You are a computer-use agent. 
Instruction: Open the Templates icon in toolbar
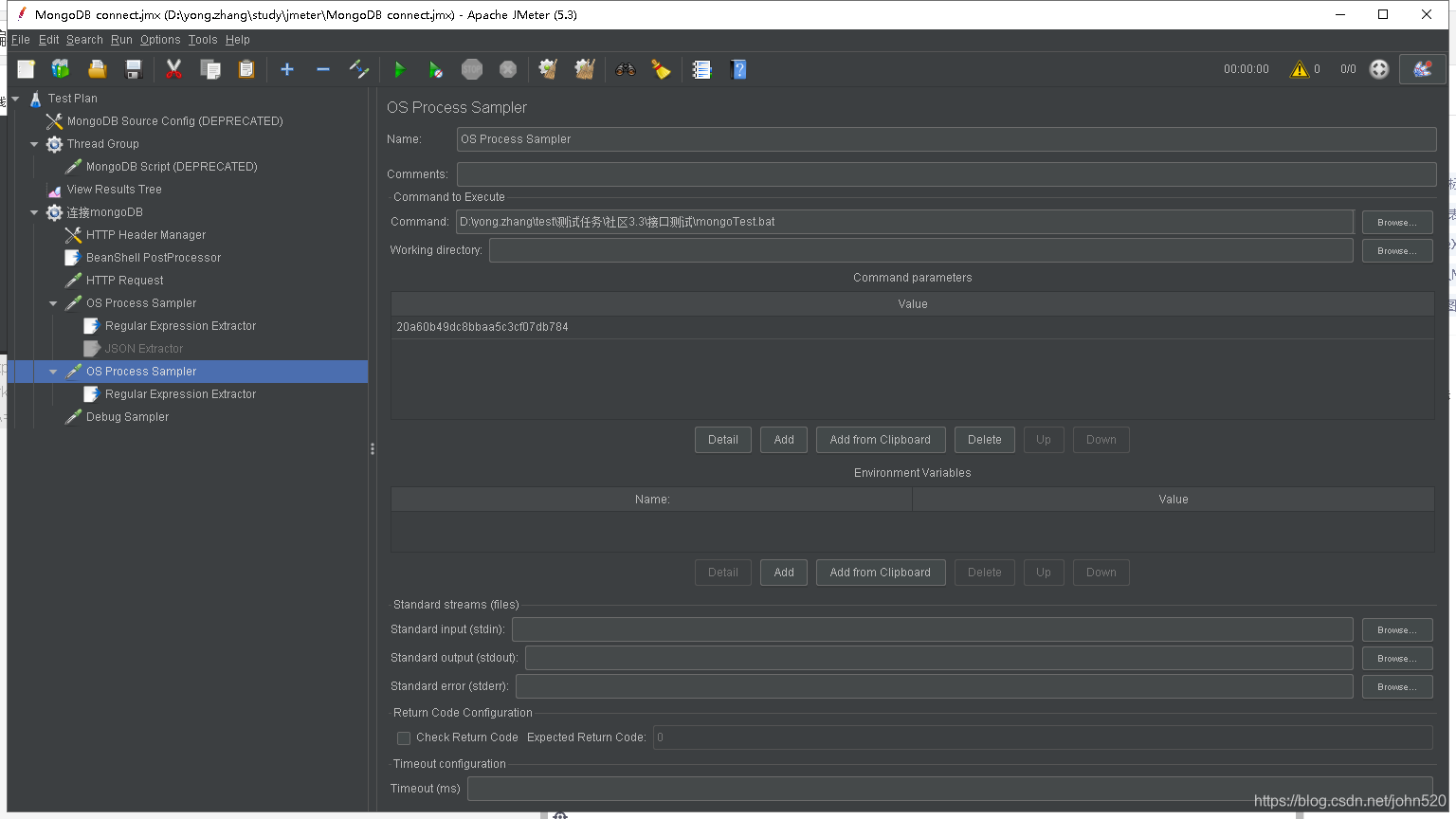tap(61, 69)
